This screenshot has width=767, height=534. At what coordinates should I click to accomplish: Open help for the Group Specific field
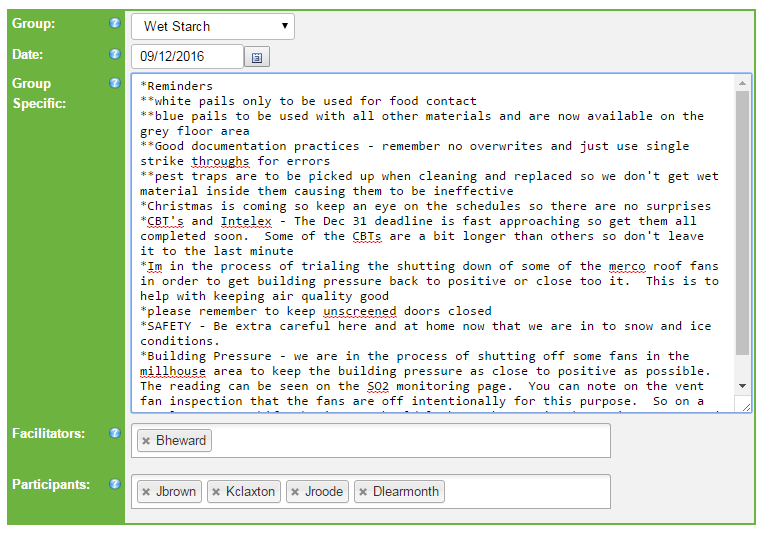coord(115,83)
